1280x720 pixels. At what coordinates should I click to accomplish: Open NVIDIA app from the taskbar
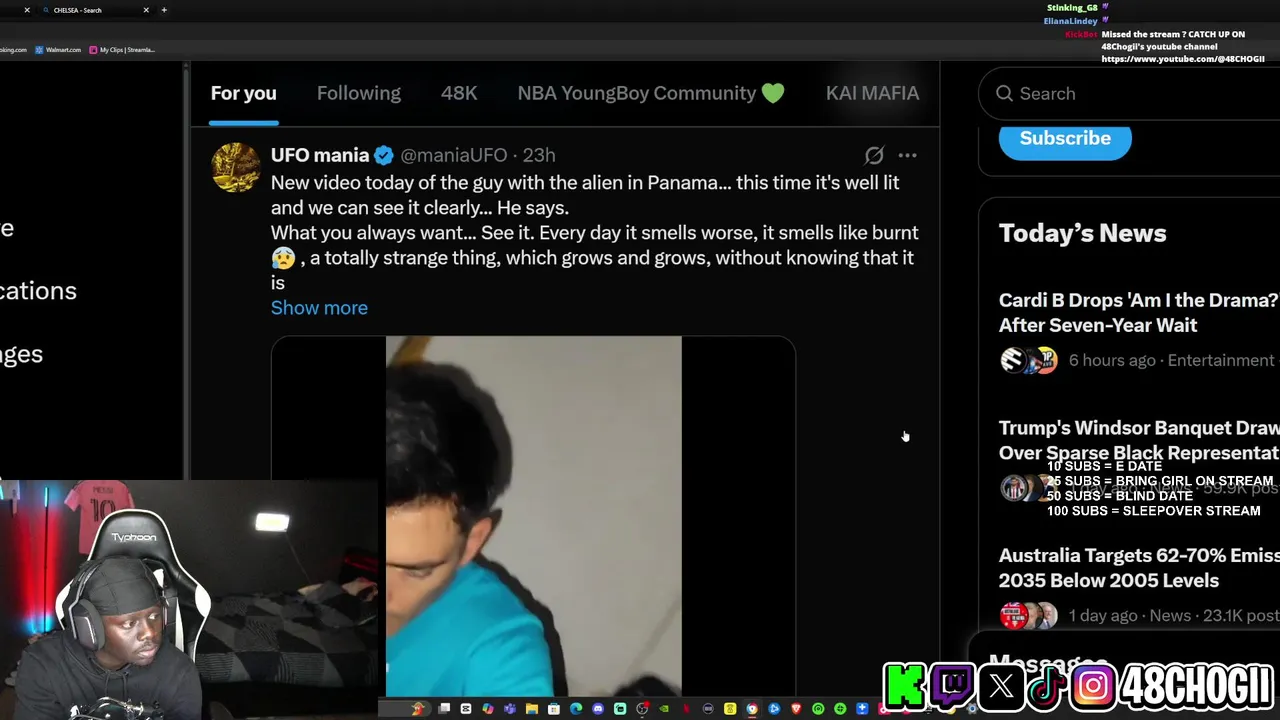664,709
